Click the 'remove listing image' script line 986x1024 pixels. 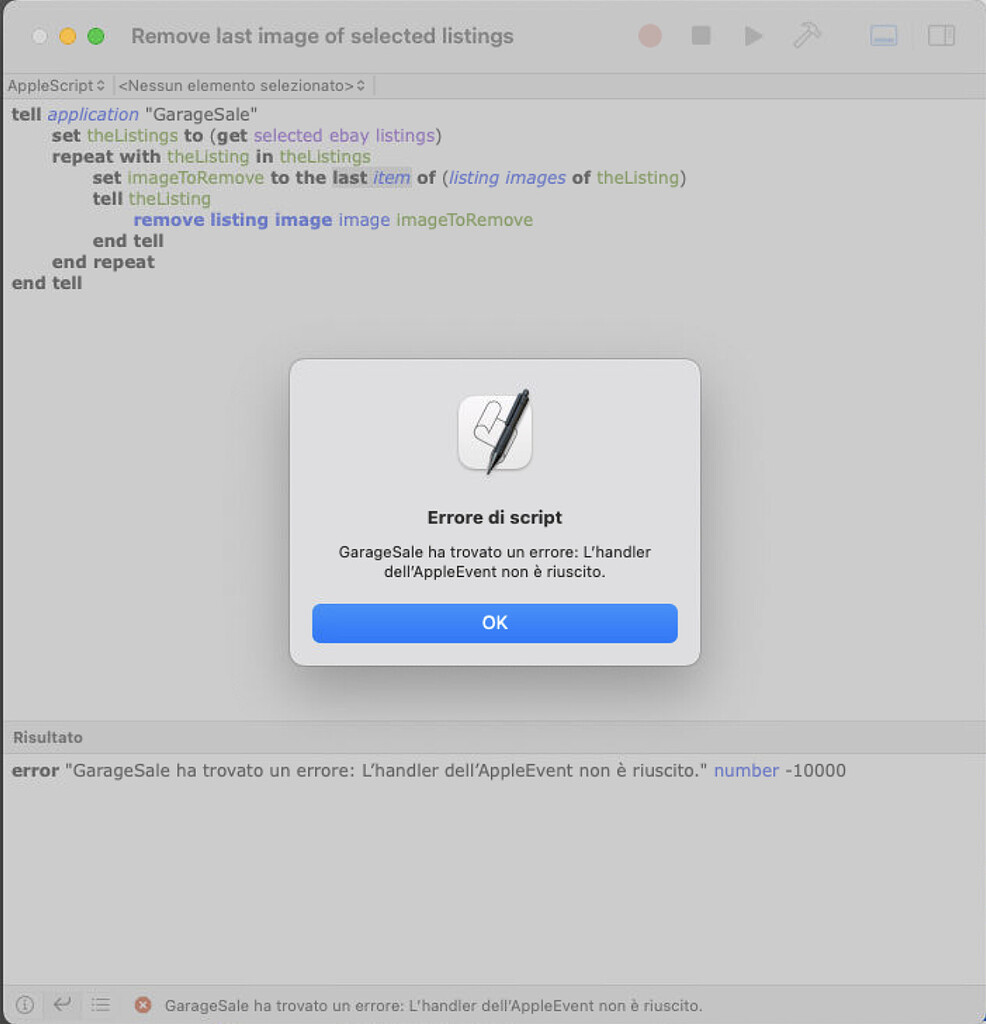[x=333, y=220]
